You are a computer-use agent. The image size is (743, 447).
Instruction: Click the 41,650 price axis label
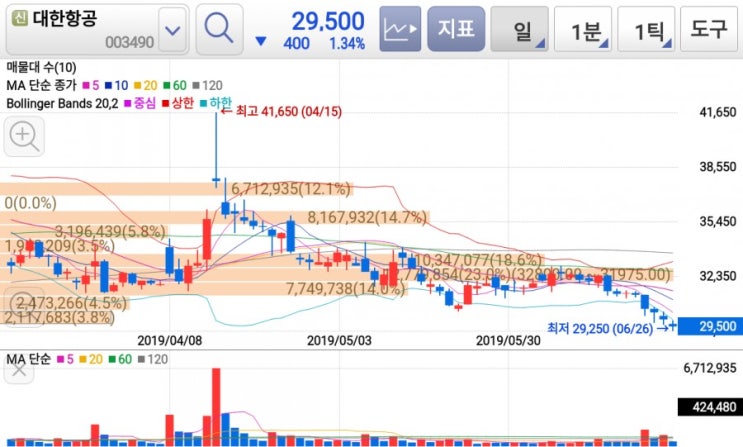717,112
